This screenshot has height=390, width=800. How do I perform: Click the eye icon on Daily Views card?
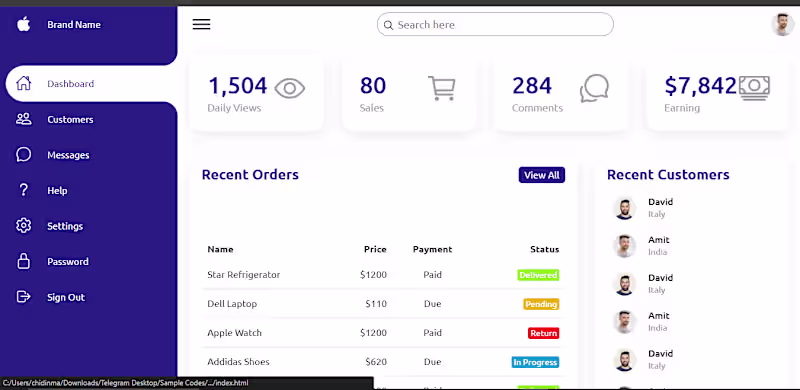(x=290, y=89)
